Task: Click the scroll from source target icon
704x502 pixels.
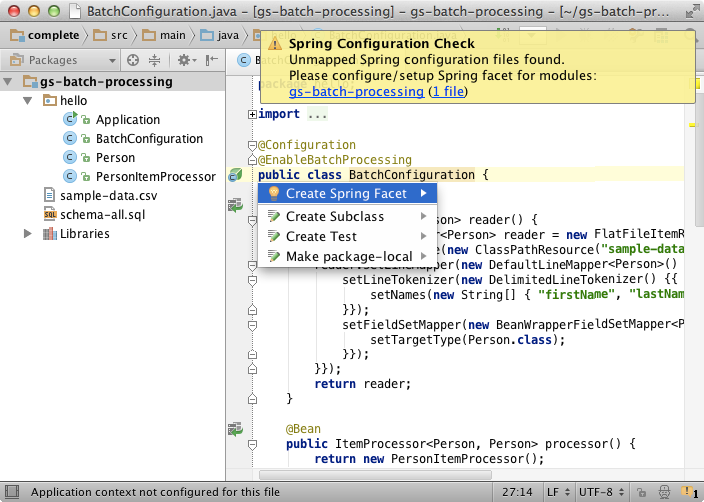Action: tap(133, 60)
